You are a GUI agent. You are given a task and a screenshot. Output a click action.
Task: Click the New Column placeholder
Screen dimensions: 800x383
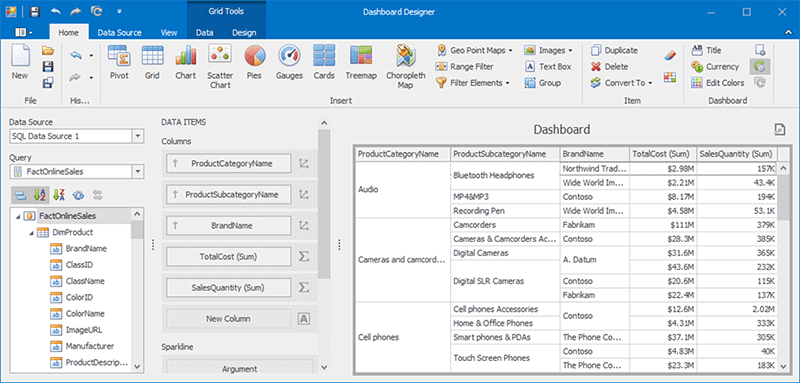pyautogui.click(x=229, y=319)
